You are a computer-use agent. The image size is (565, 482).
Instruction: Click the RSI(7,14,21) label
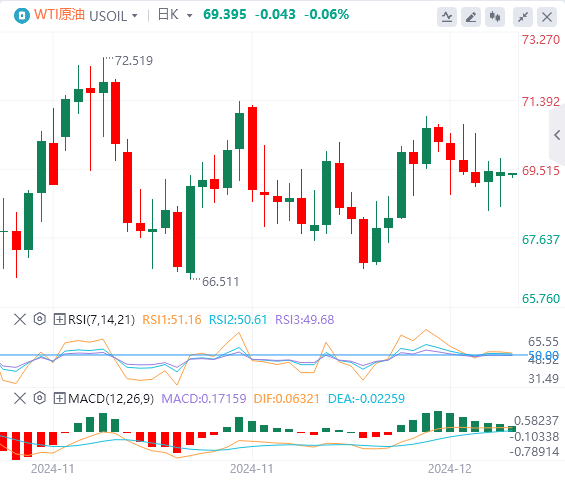coord(102,320)
